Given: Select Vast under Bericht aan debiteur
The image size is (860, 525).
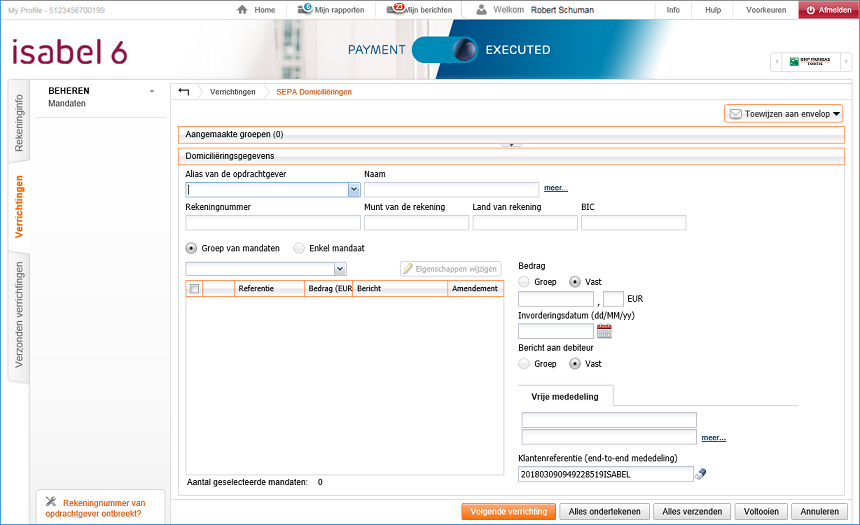Looking at the screenshot, I should coord(575,364).
